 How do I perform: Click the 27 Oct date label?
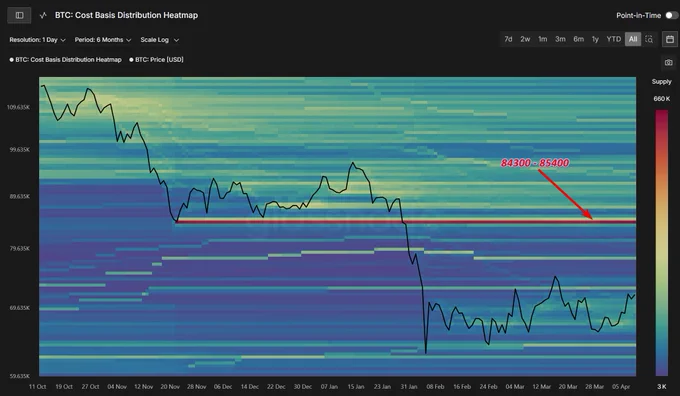90,386
